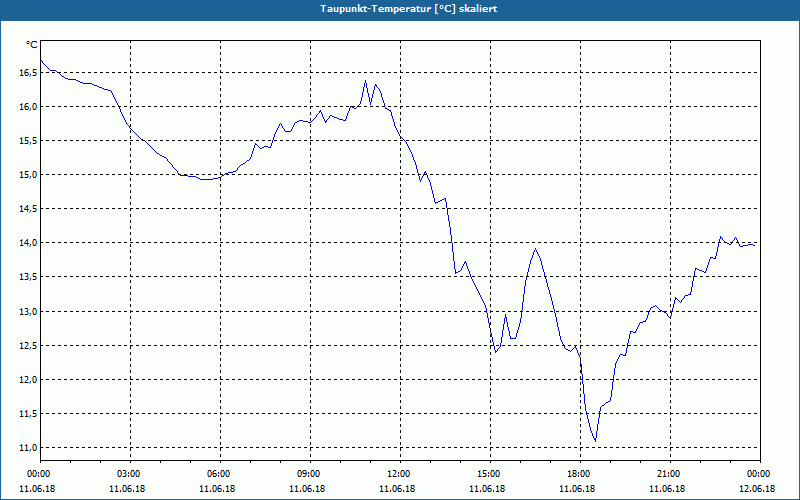This screenshot has height=500, width=800.
Task: Pick the date "11.06.18" beneath 18:00
Action: (578, 489)
